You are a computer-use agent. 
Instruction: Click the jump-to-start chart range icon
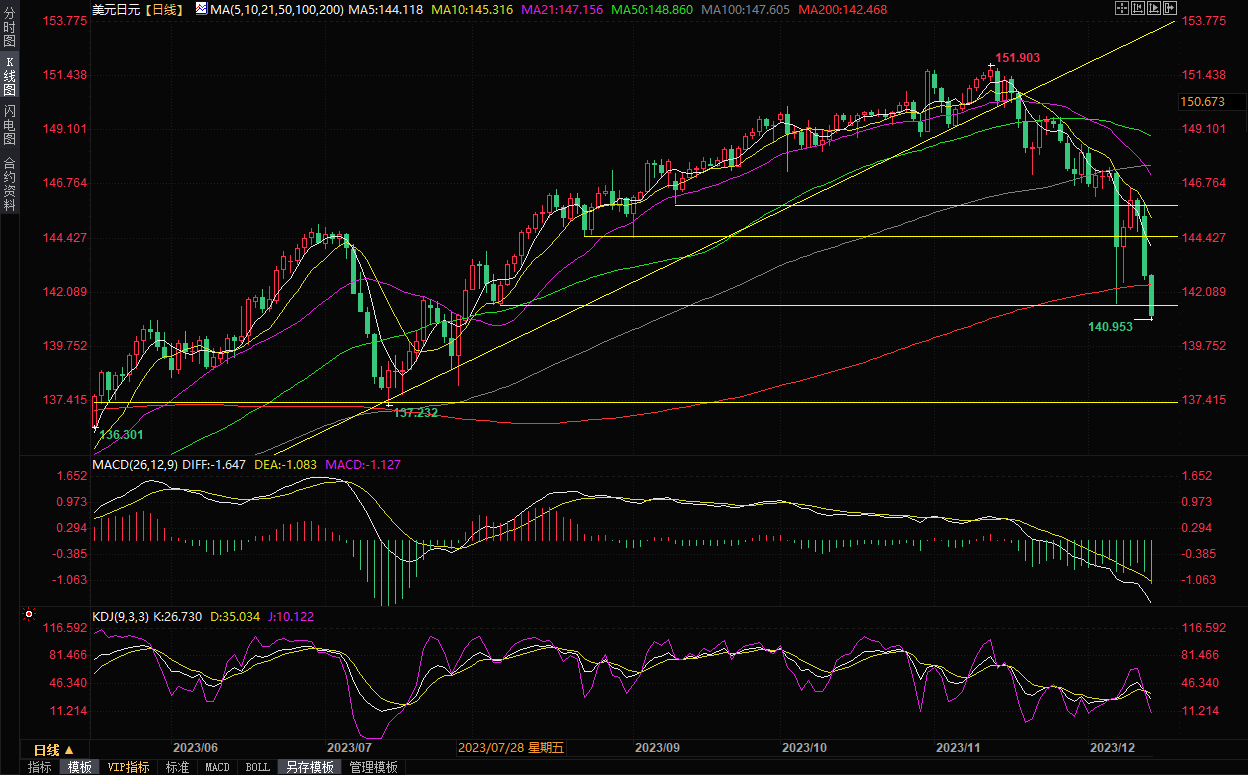click(1137, 8)
